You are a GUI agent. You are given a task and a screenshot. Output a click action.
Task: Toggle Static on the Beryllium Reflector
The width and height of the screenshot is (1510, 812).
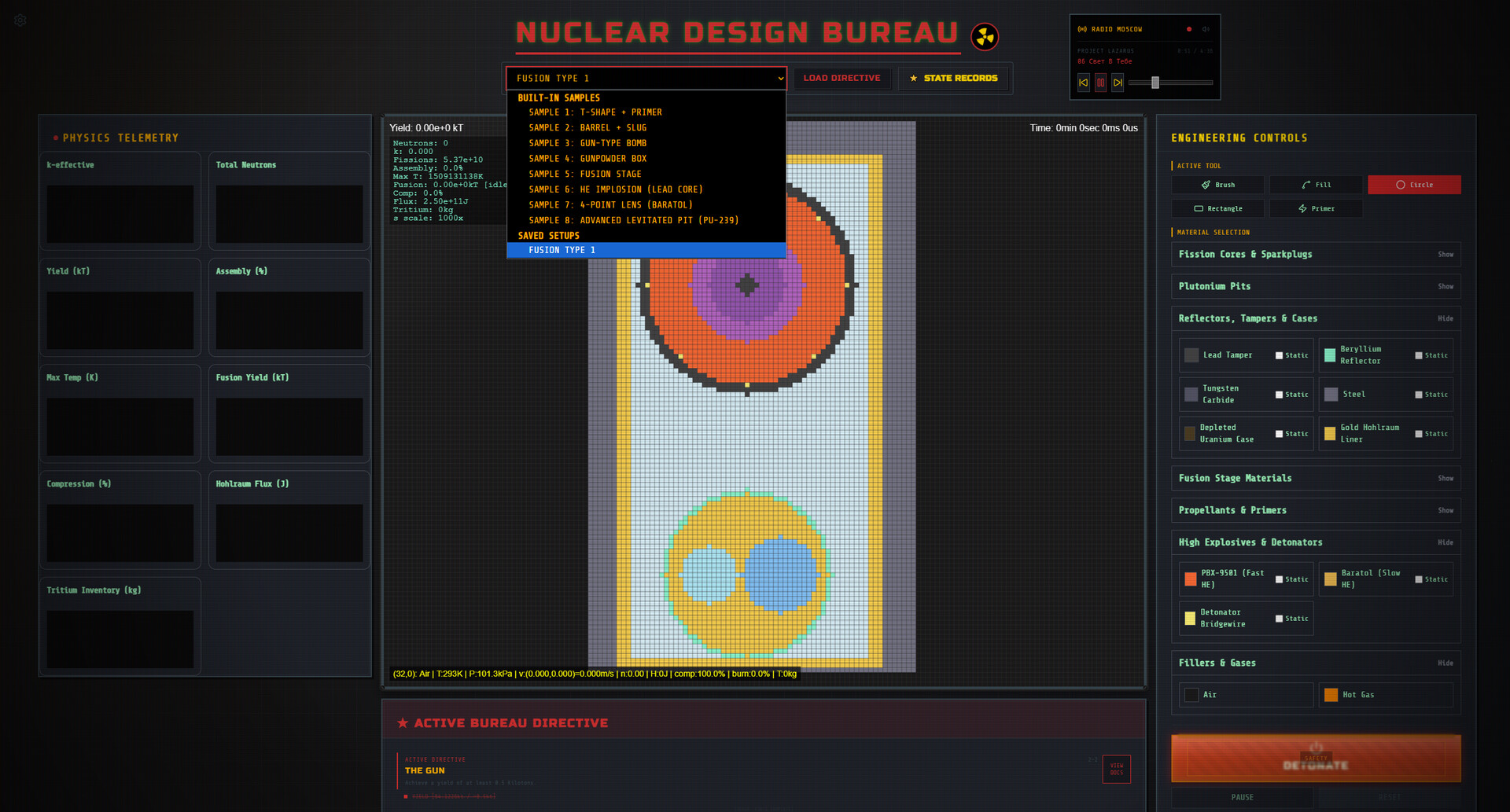pos(1418,355)
